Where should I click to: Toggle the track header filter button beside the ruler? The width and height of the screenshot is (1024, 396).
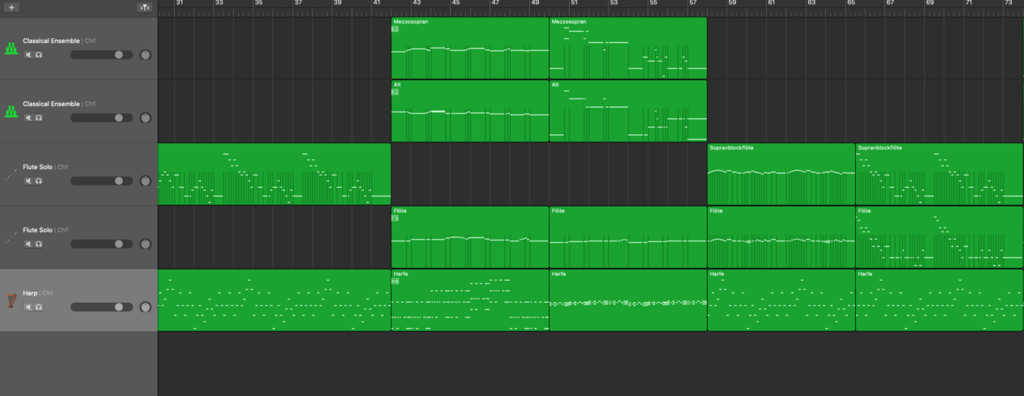[x=144, y=8]
